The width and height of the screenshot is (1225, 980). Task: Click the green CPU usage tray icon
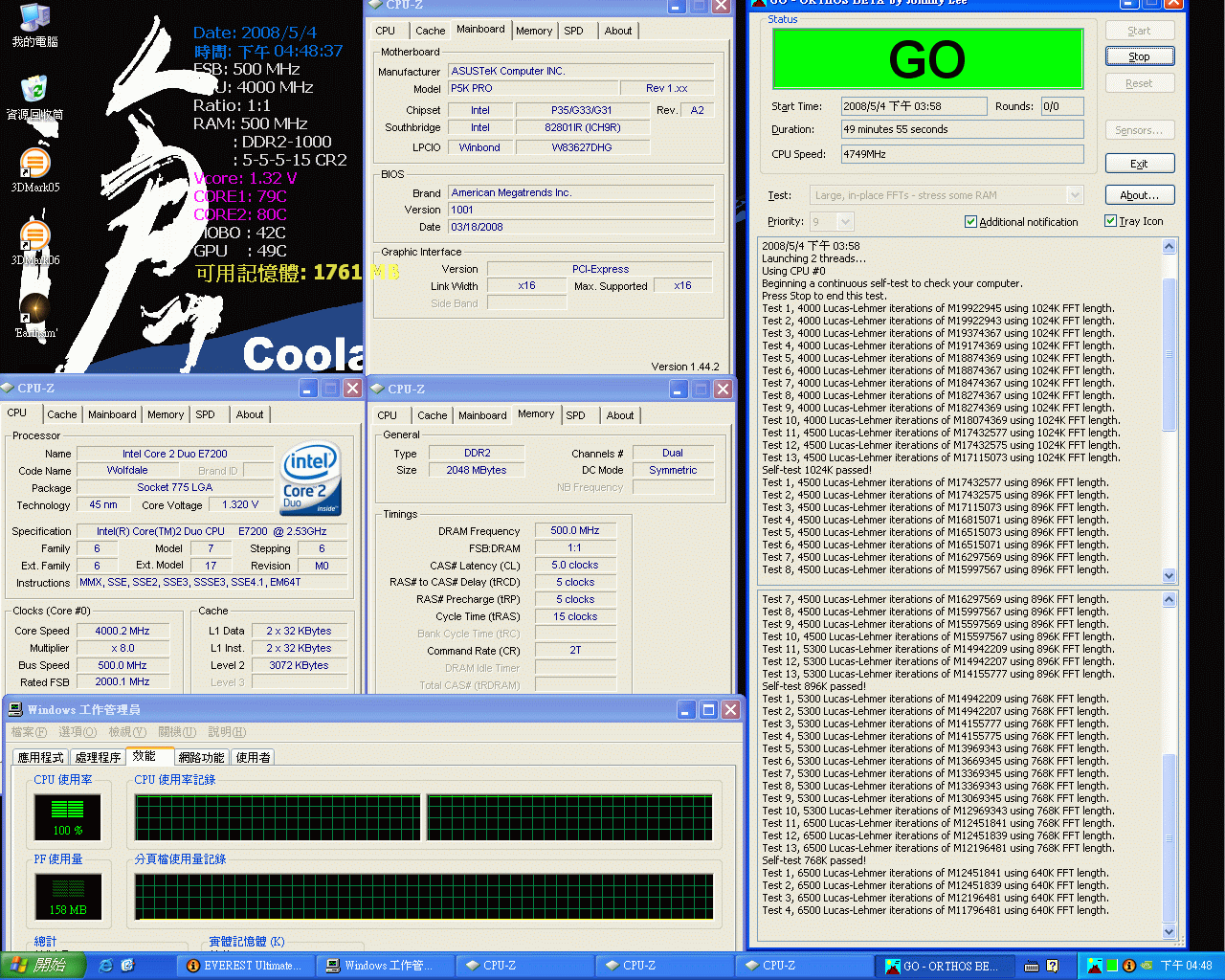(1112, 966)
